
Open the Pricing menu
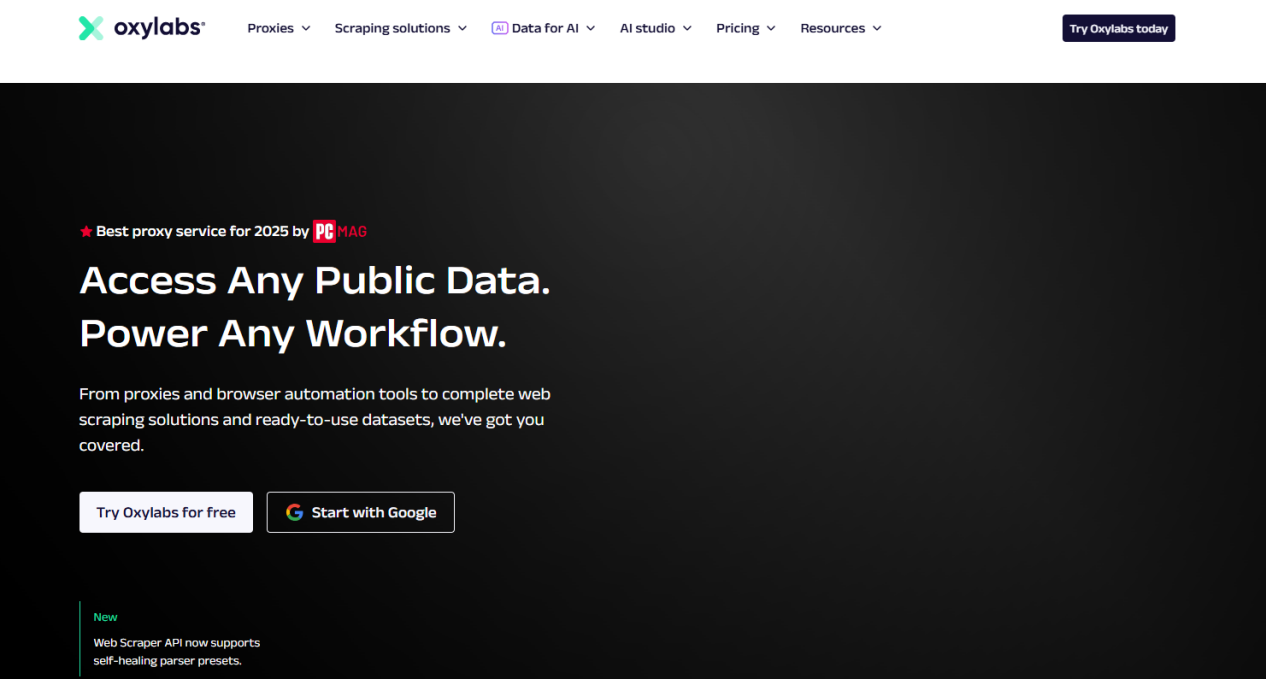tap(746, 28)
